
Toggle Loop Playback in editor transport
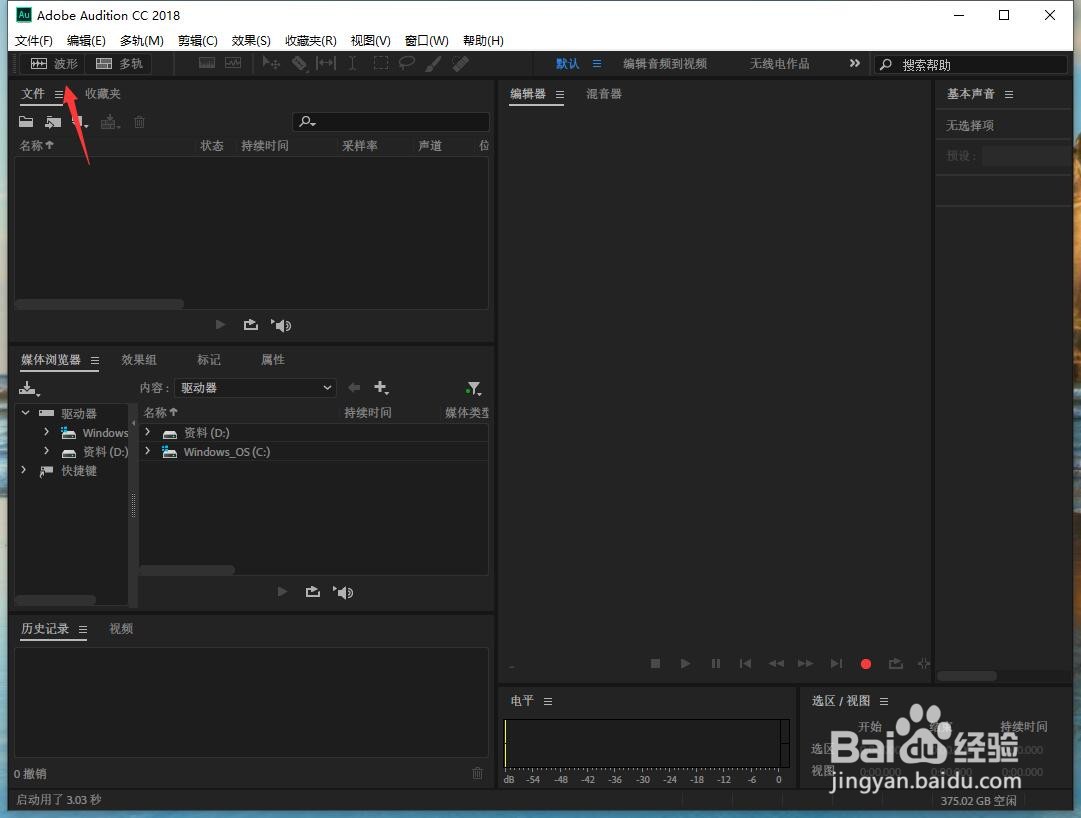coord(896,664)
